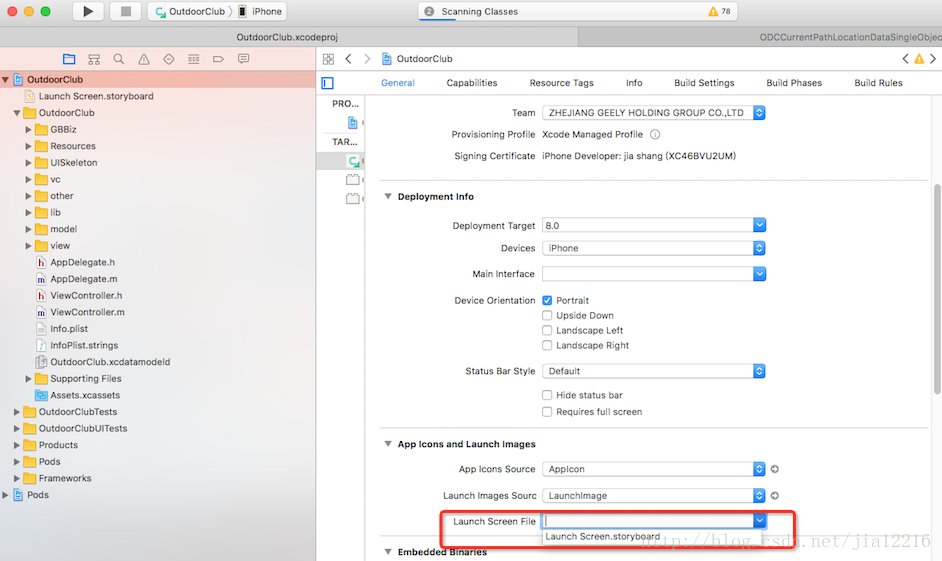Go to AppIcon asset arrow
The image size is (942, 561).
(775, 469)
